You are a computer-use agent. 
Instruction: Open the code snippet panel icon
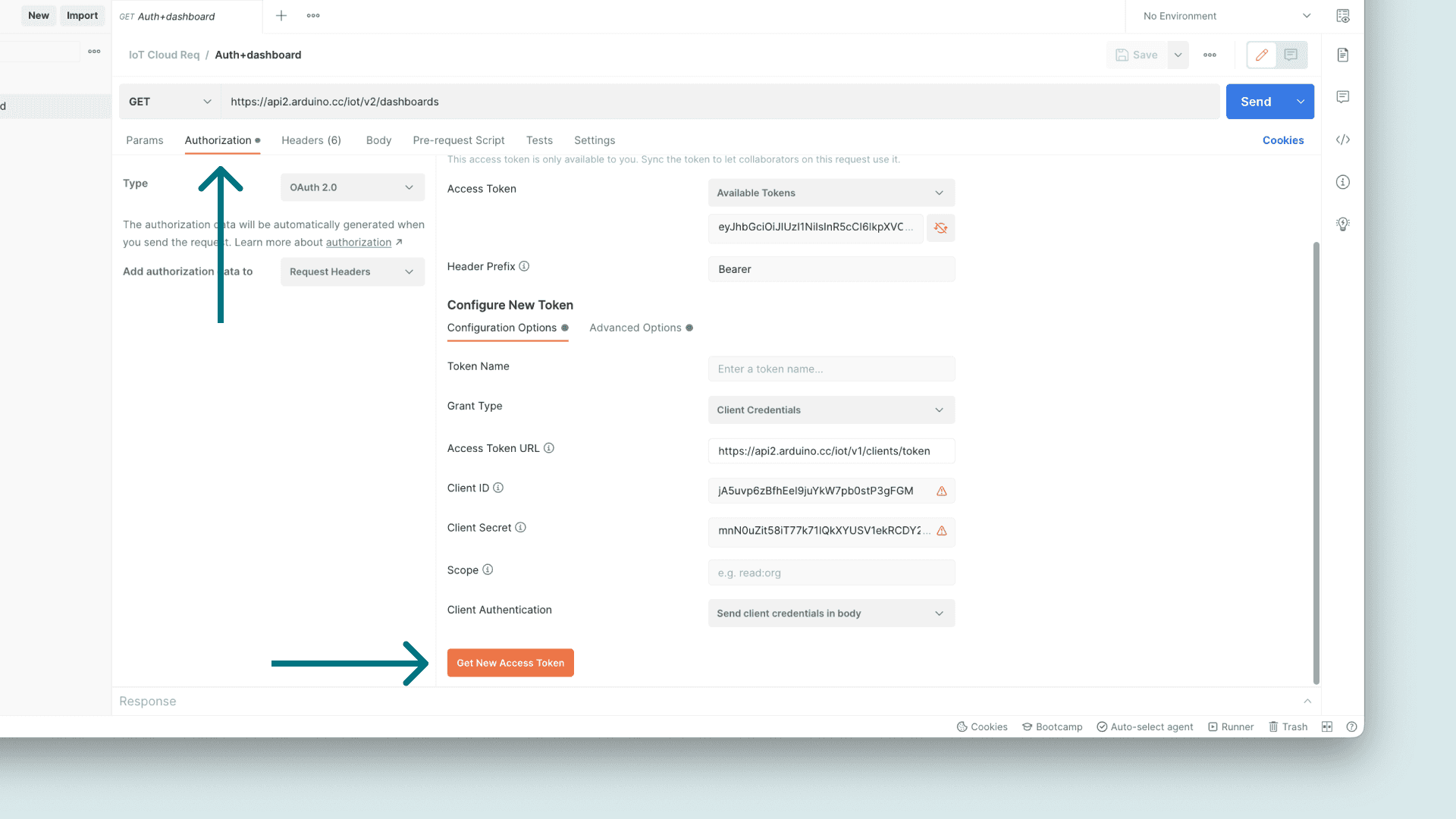(x=1343, y=140)
